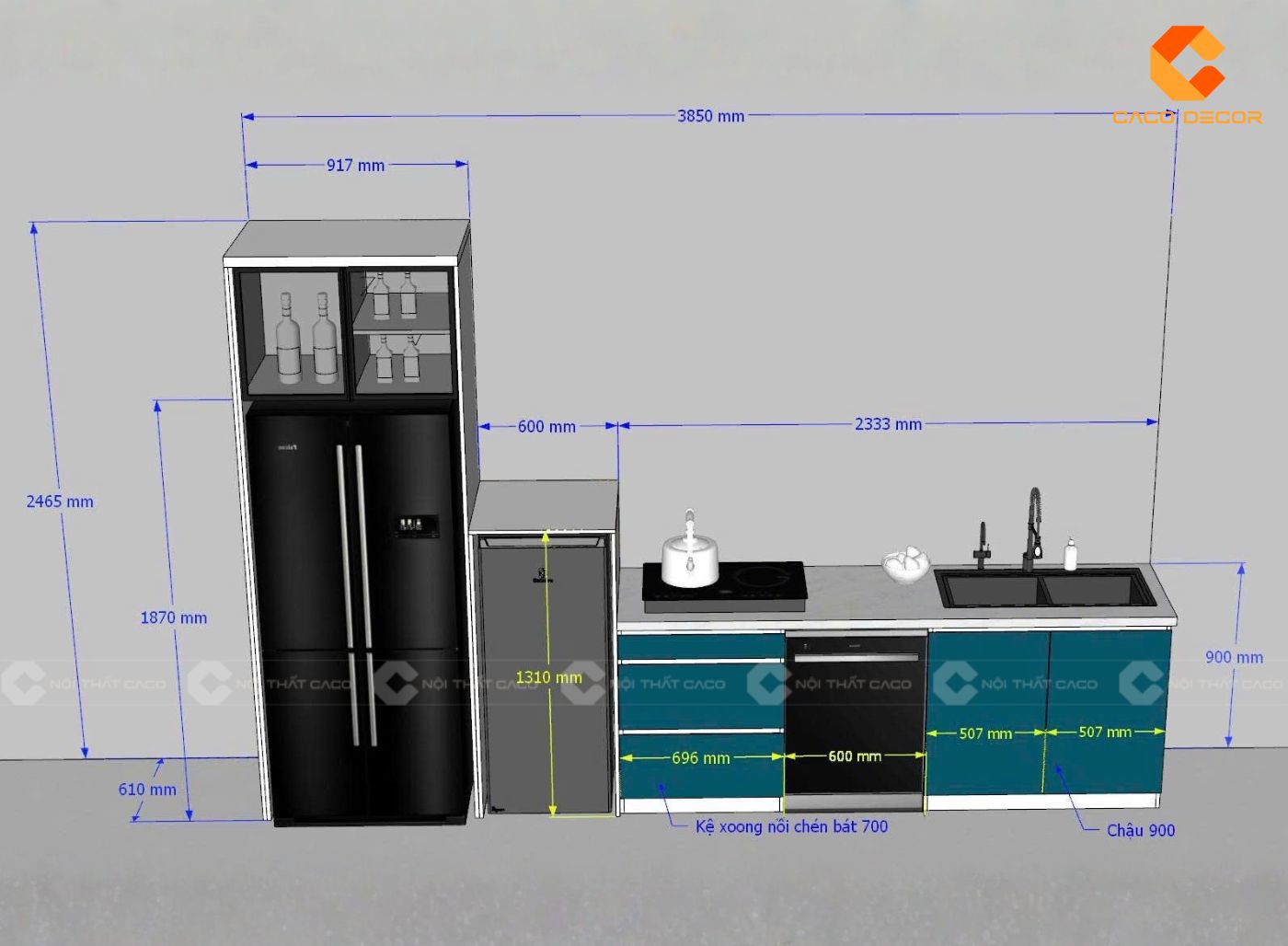1288x946 pixels.
Task: Select the 900 mm counter height label
Action: pos(1234,657)
